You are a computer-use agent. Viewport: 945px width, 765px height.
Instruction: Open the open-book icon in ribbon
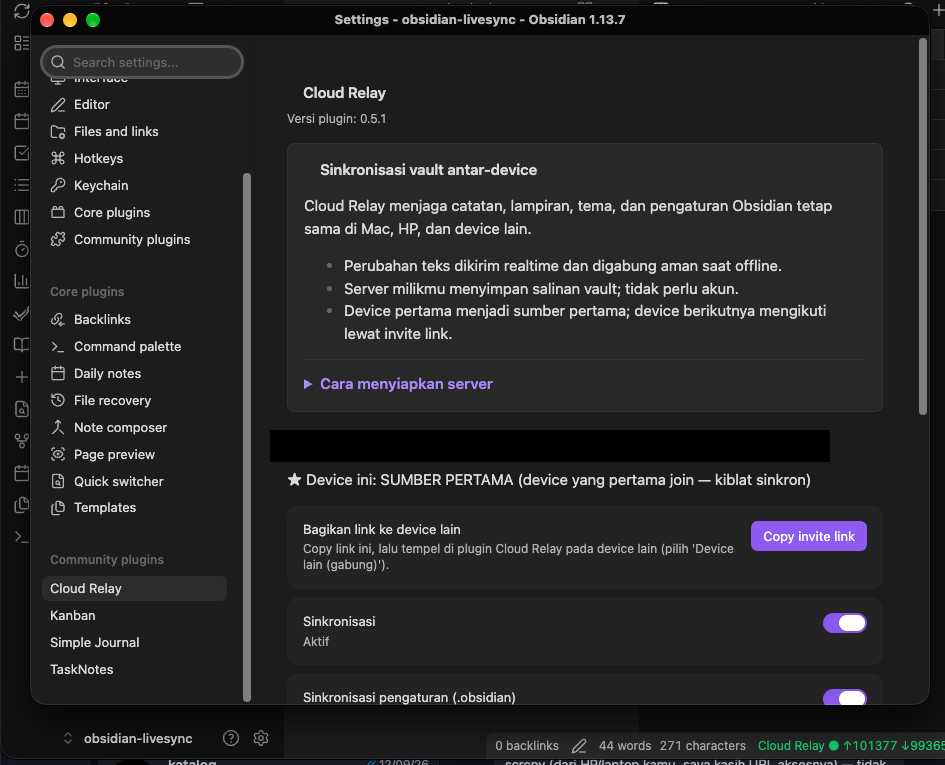pyautogui.click(x=22, y=345)
